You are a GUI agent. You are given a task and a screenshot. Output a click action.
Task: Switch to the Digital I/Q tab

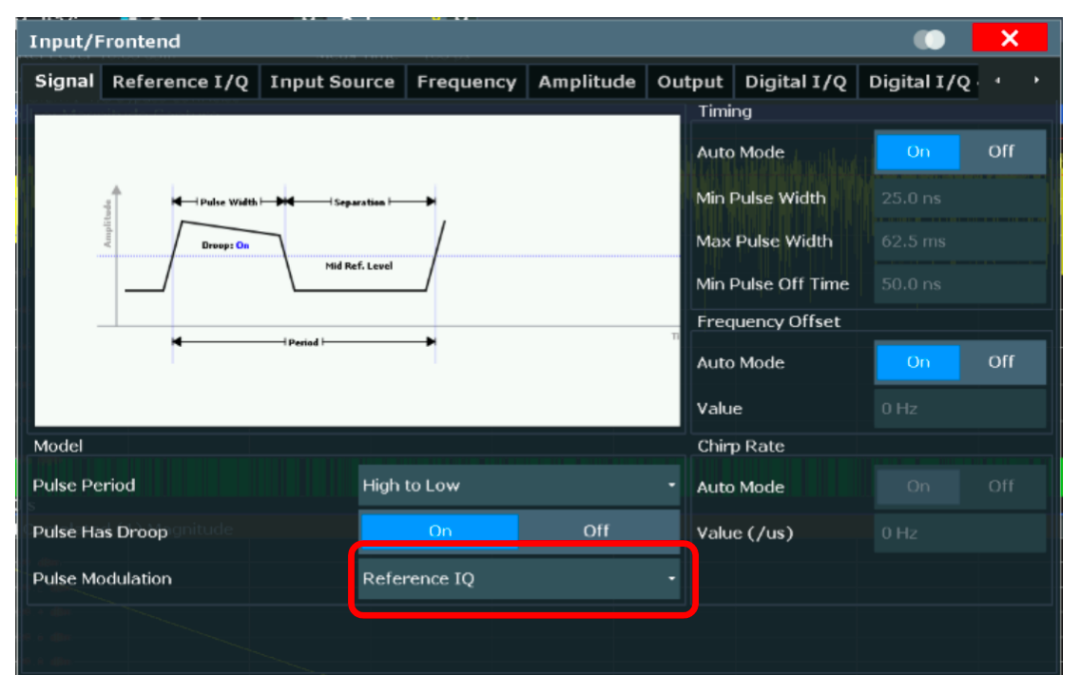click(x=796, y=82)
